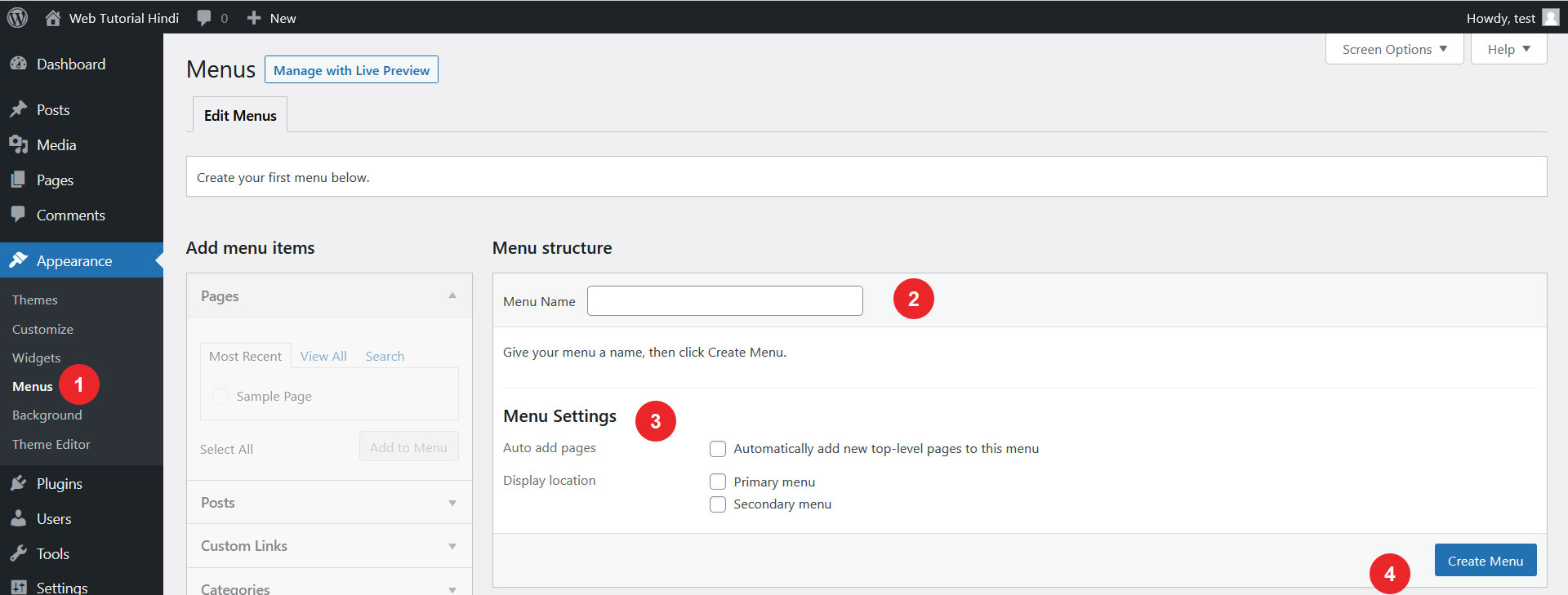Open the comments bubble icon in admin bar
The height and width of the screenshot is (595, 1568).
tap(204, 18)
